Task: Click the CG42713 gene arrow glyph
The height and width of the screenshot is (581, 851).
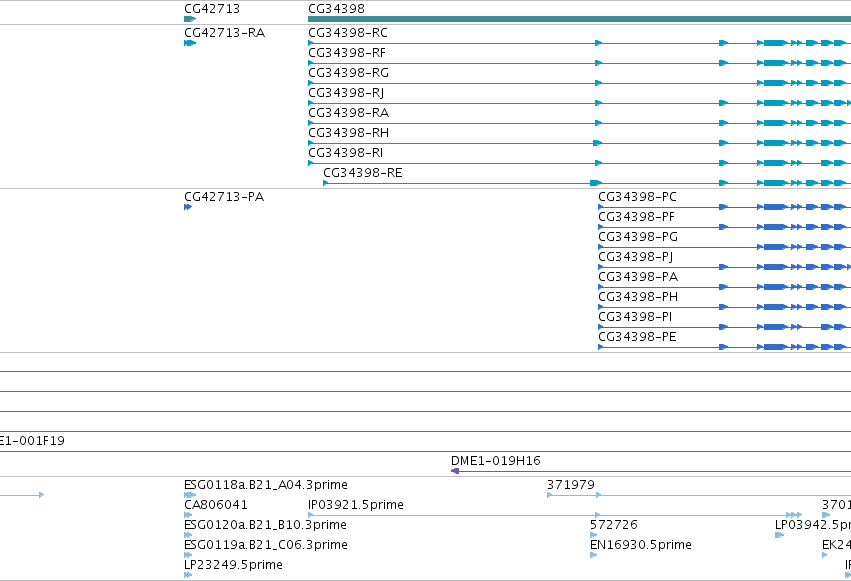Action: coord(190,19)
